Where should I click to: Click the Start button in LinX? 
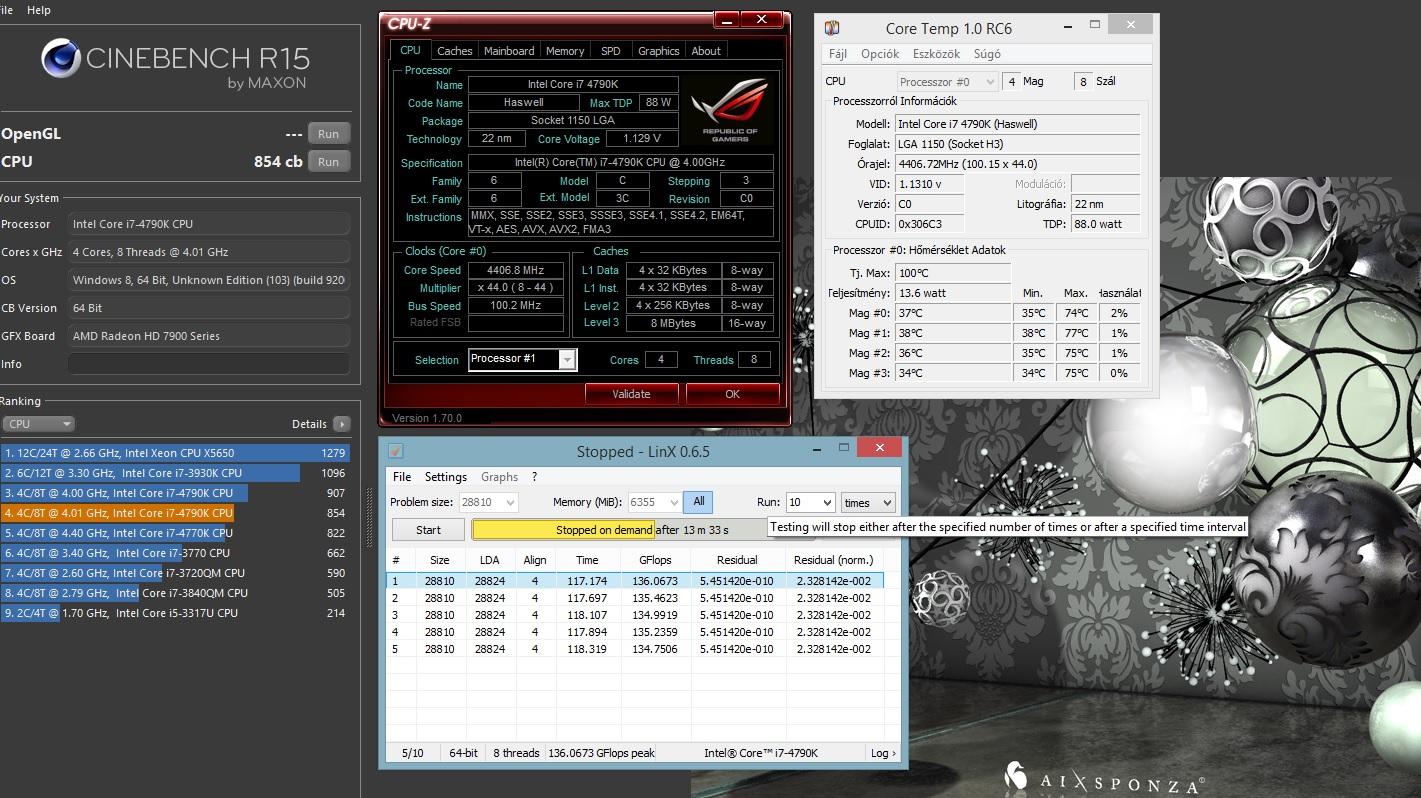click(x=428, y=529)
